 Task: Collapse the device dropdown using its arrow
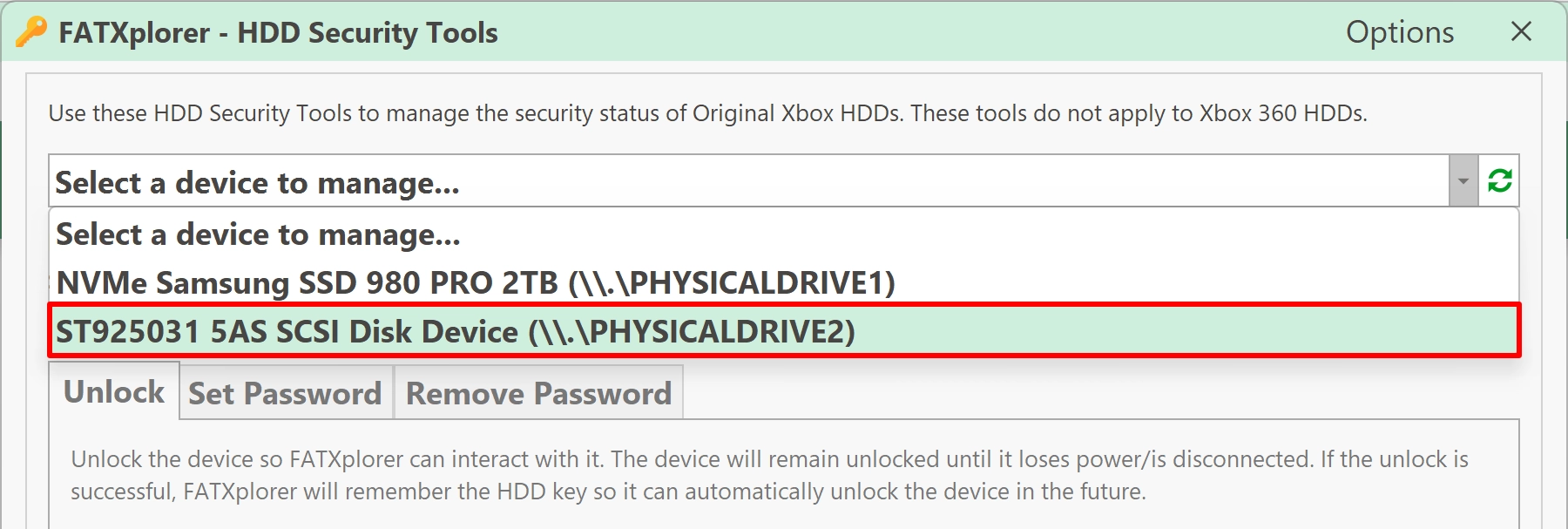click(1463, 181)
